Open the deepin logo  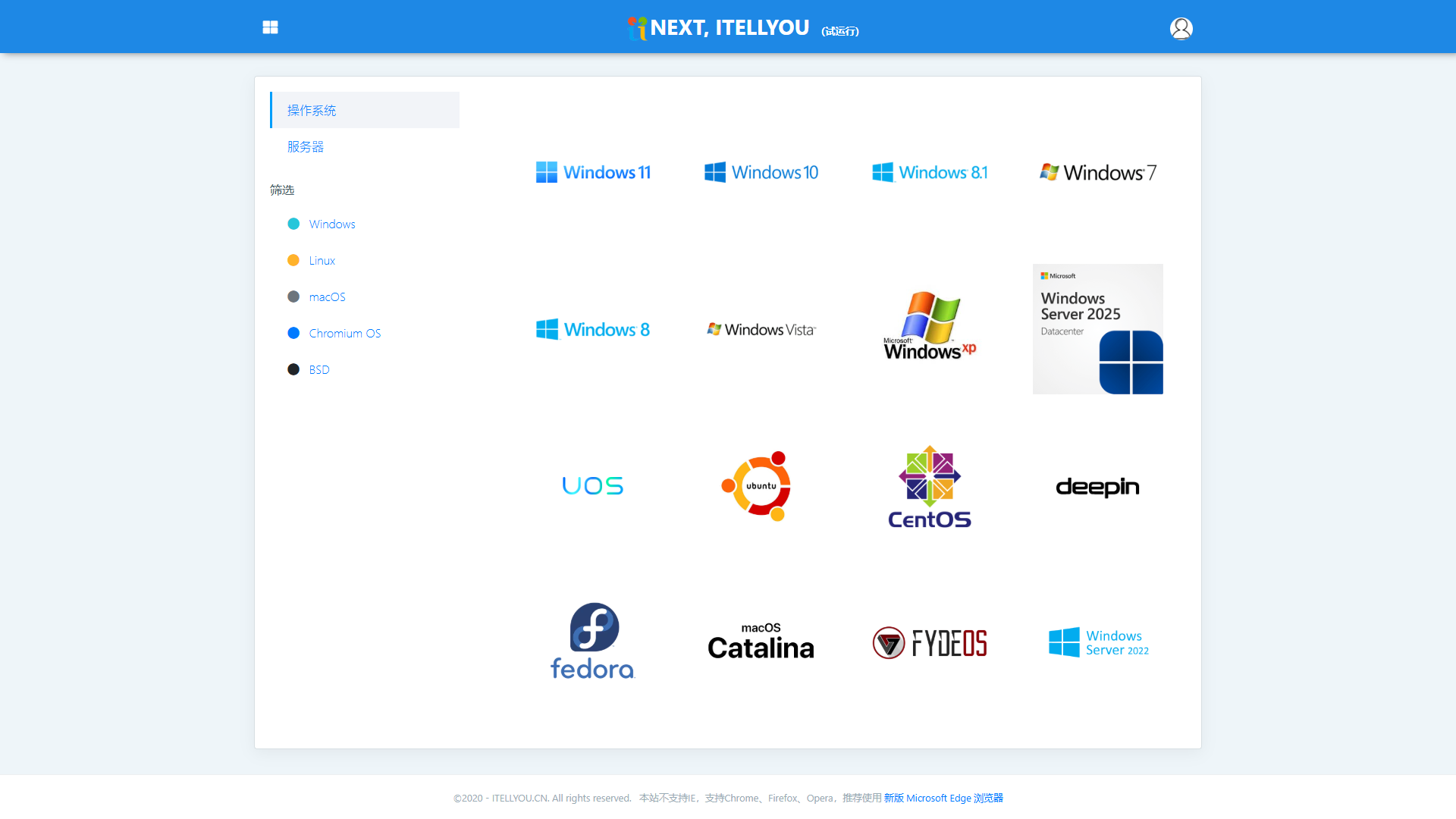click(x=1097, y=486)
